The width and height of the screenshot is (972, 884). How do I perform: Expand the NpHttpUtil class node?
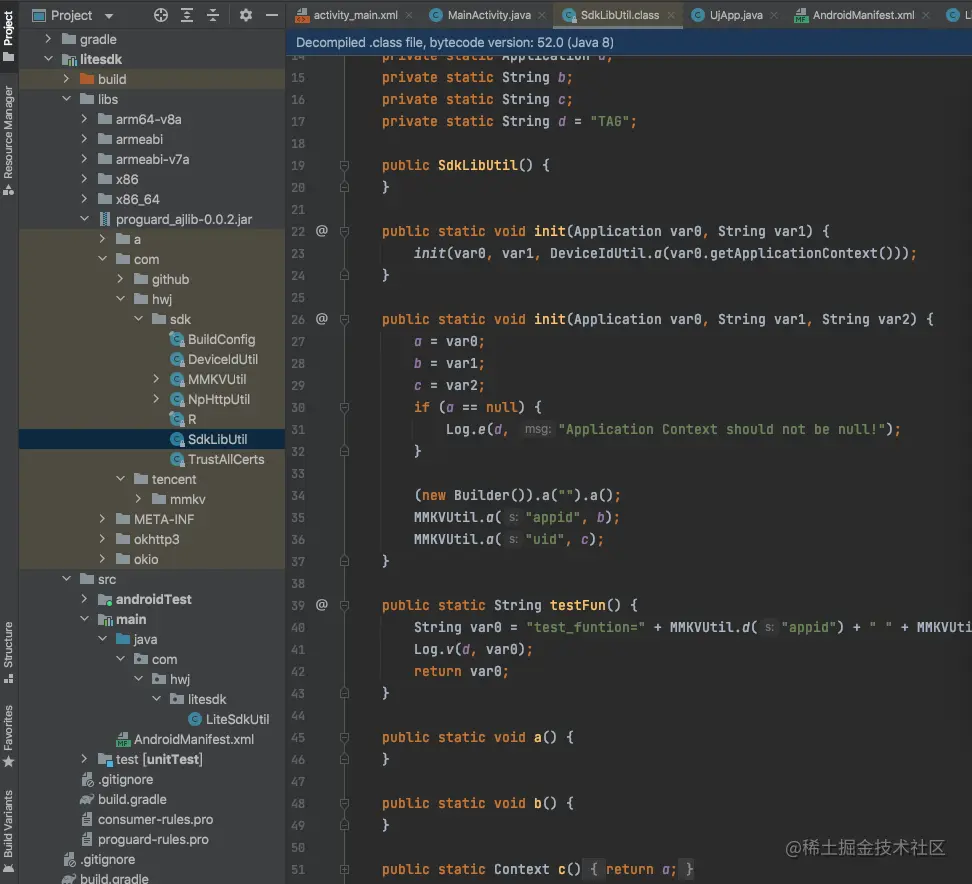pyautogui.click(x=156, y=399)
